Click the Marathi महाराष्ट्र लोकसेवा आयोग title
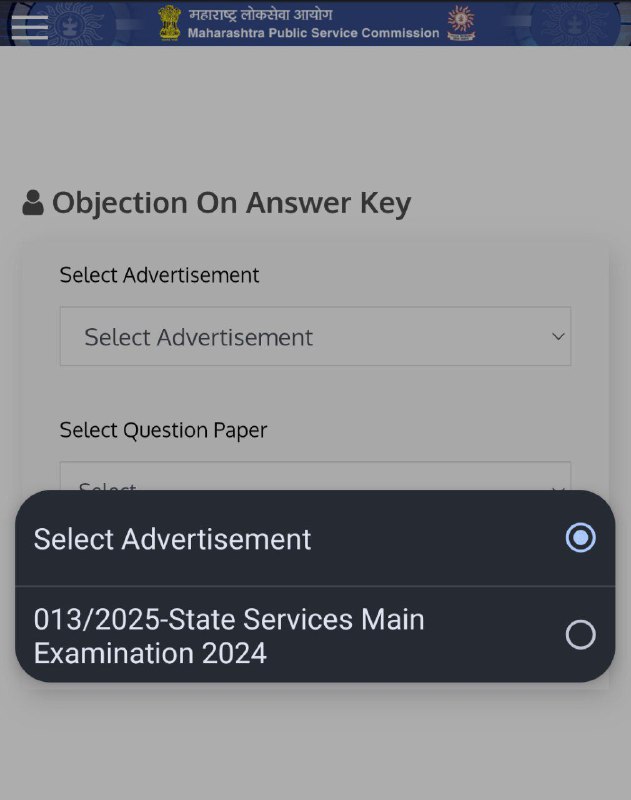 click(x=260, y=14)
